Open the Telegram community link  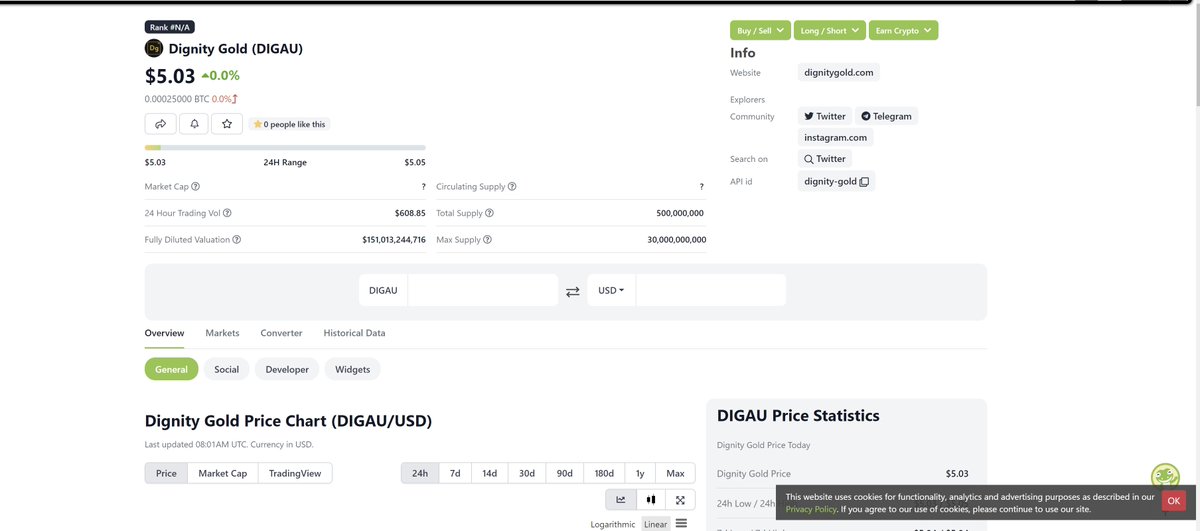887,116
